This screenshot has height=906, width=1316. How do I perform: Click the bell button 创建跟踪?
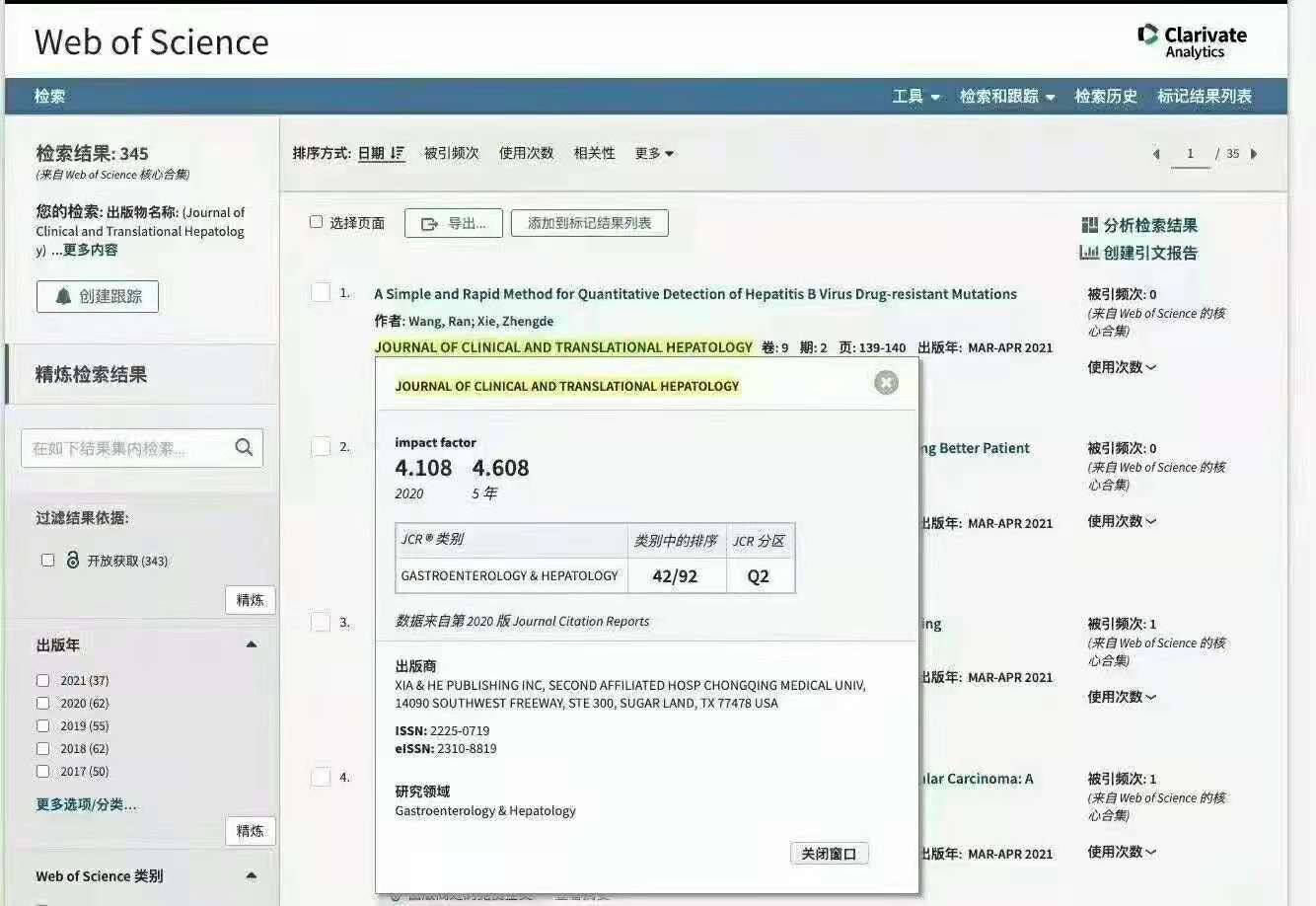pyautogui.click(x=98, y=296)
